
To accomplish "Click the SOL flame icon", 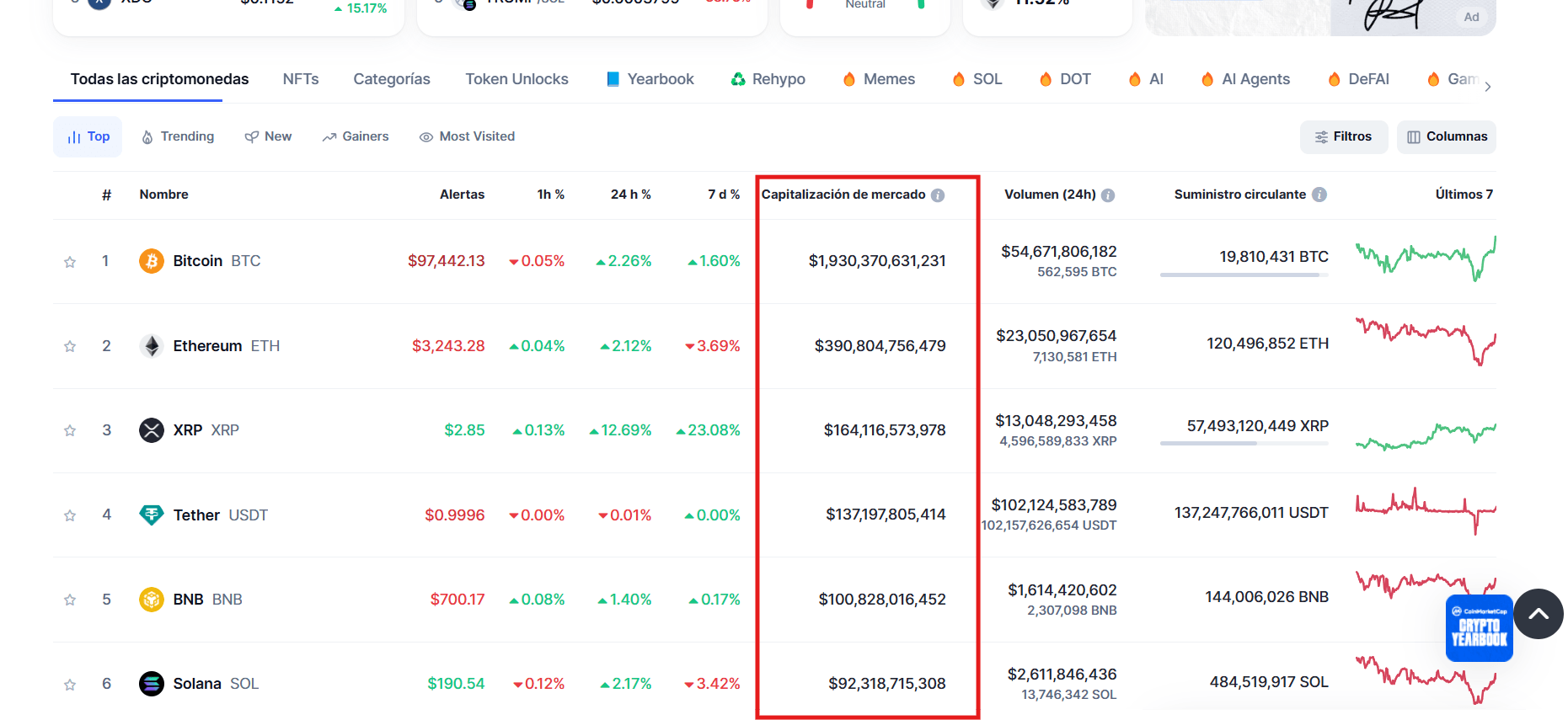I will (959, 79).
